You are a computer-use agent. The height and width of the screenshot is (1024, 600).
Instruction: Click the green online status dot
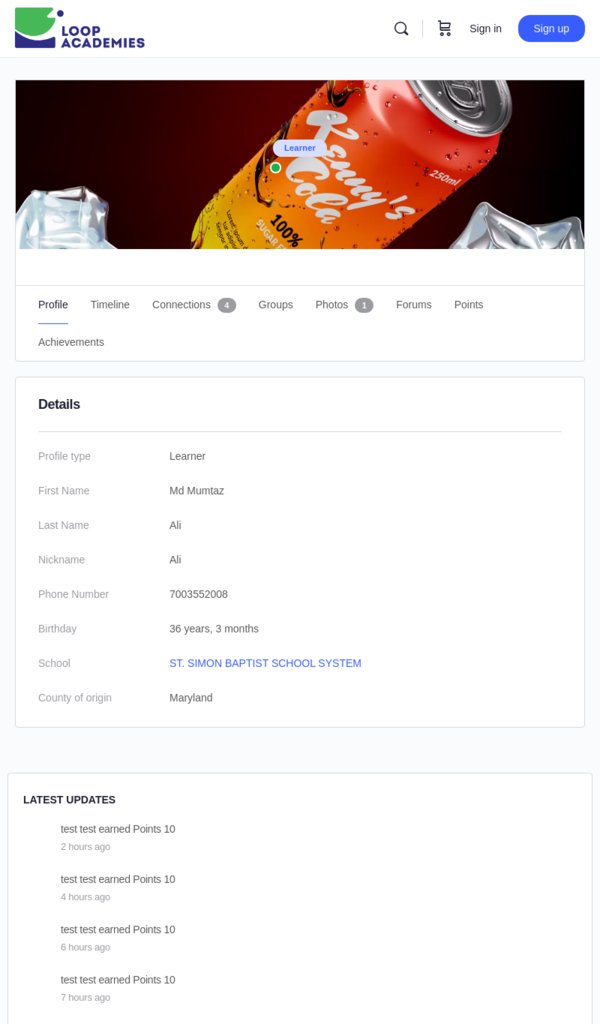coord(274,166)
